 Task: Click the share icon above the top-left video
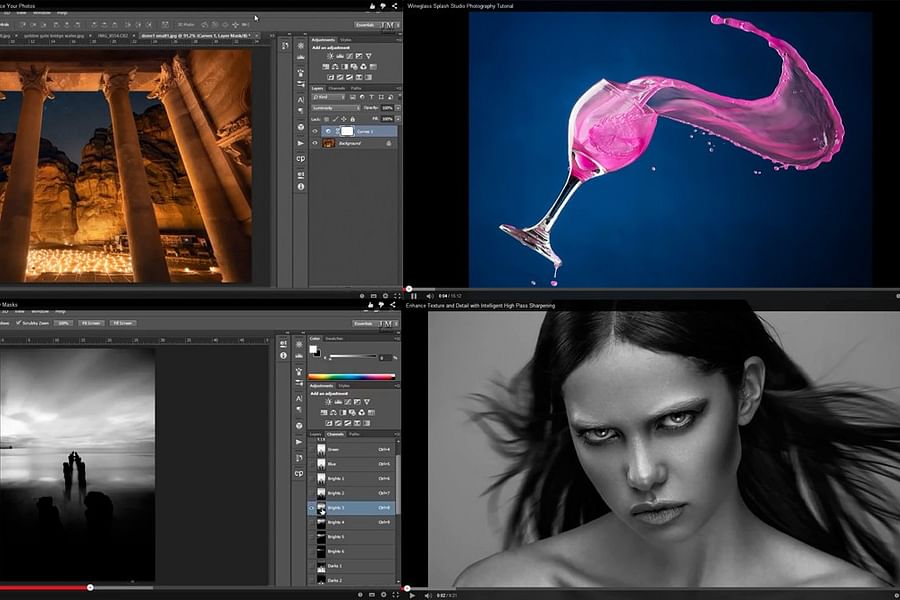pos(394,6)
